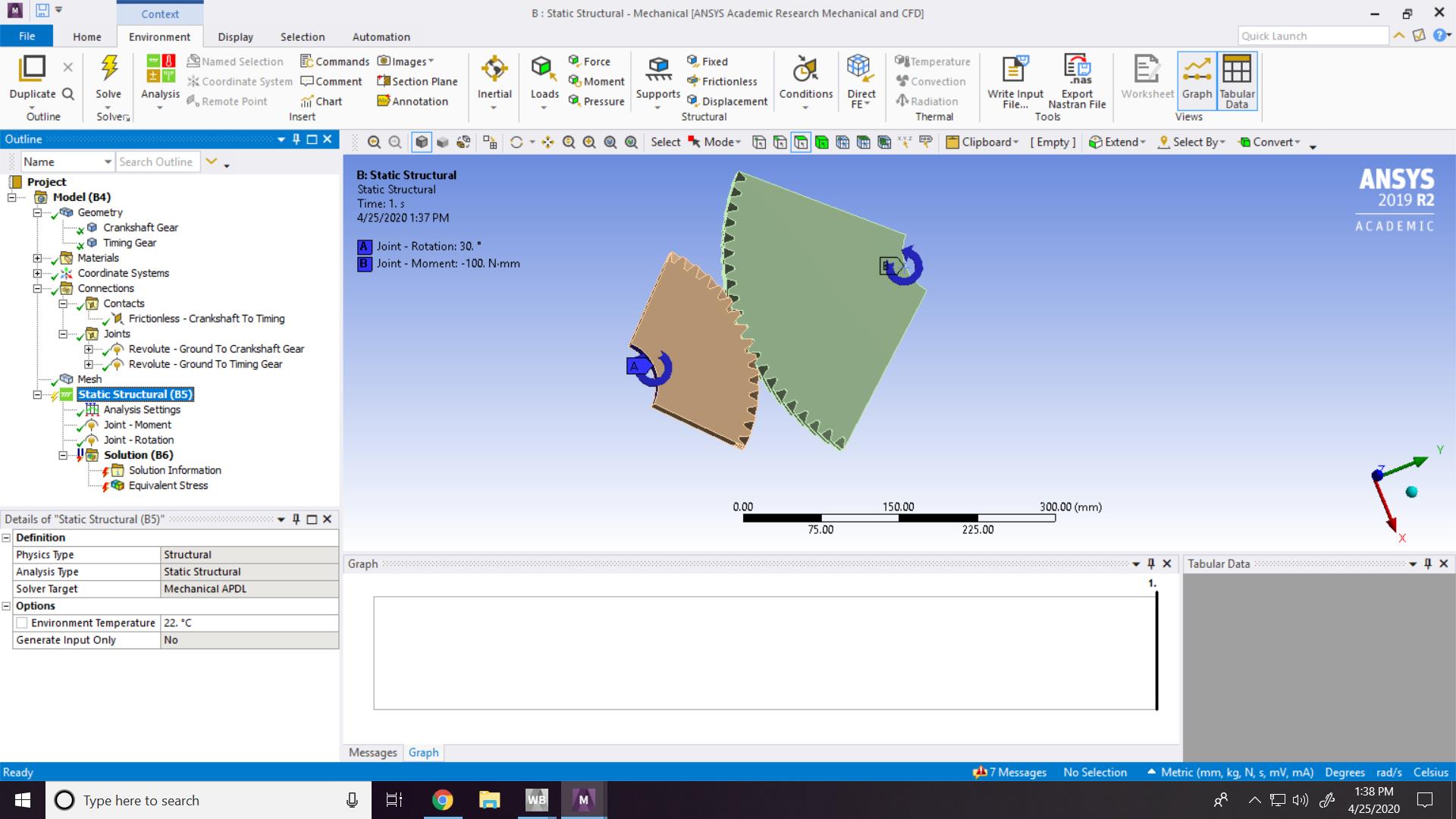Click the Export Nastran File icon
The image size is (1456, 819).
(x=1076, y=79)
